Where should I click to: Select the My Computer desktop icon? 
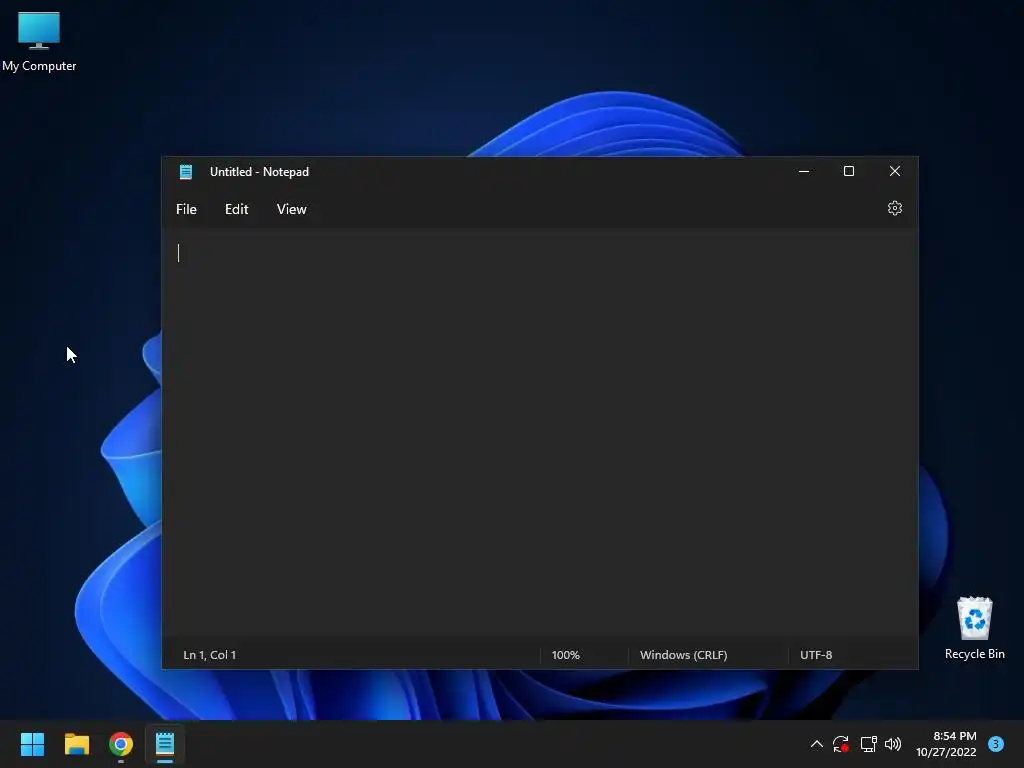[x=39, y=42]
